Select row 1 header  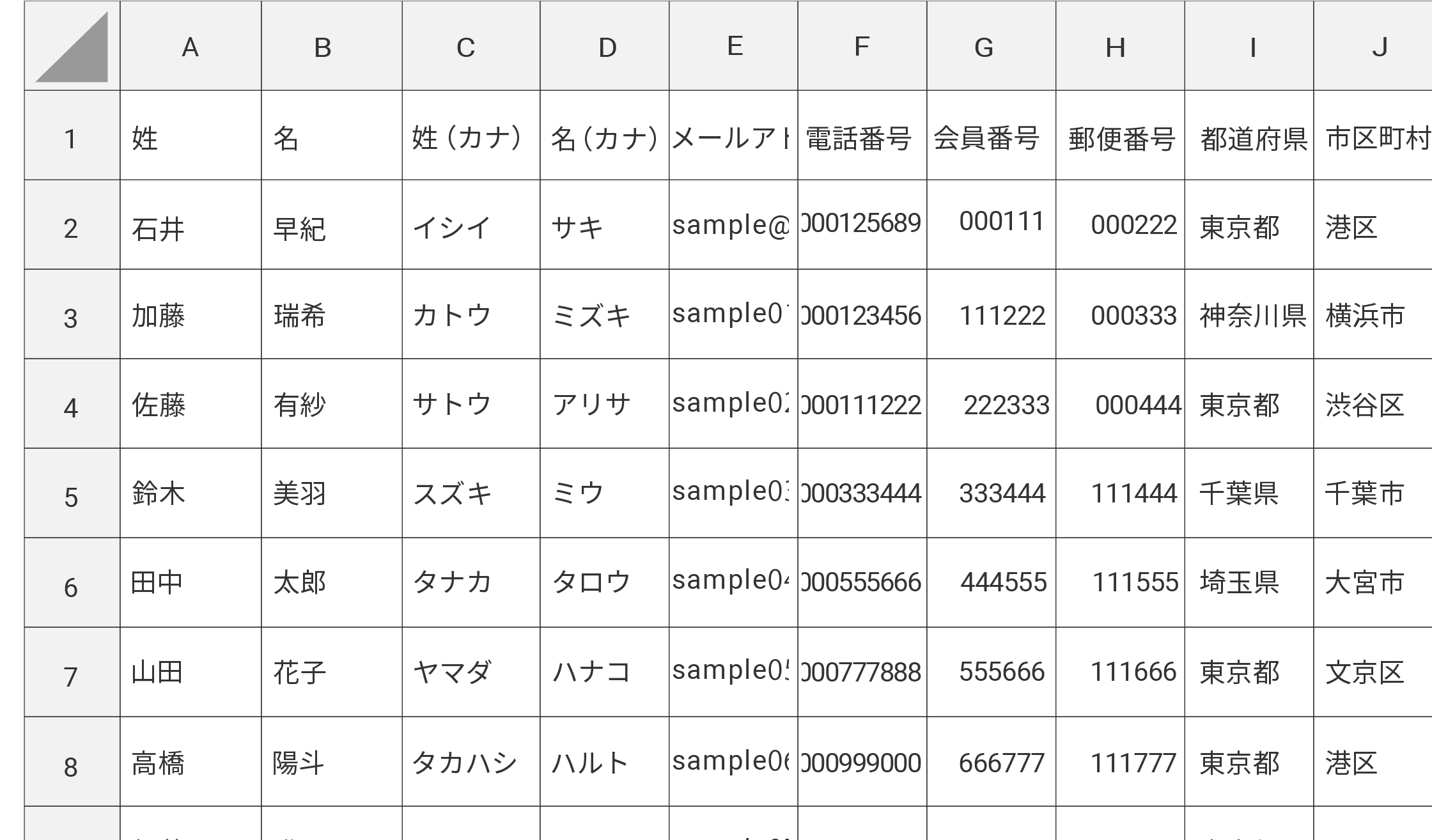pos(72,136)
